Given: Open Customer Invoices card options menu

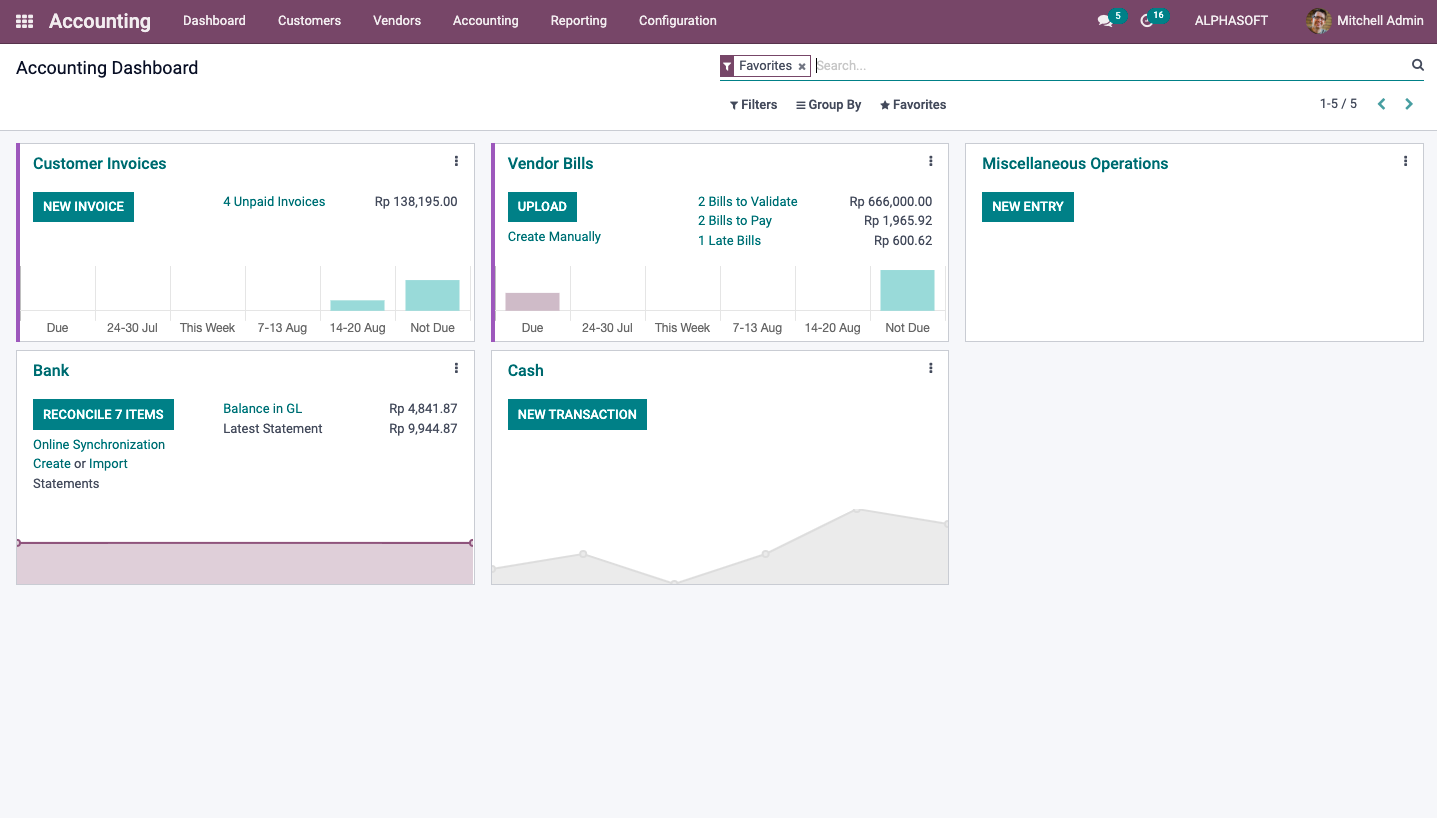Looking at the screenshot, I should 456,161.
